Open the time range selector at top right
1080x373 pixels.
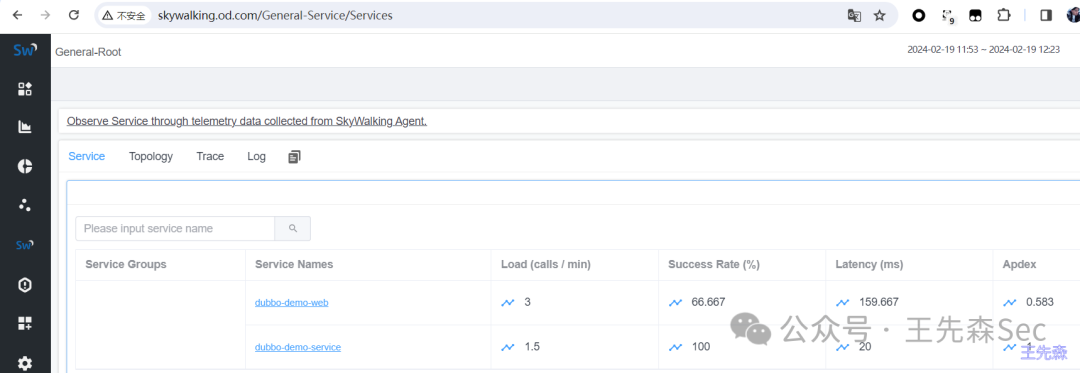coord(983,50)
